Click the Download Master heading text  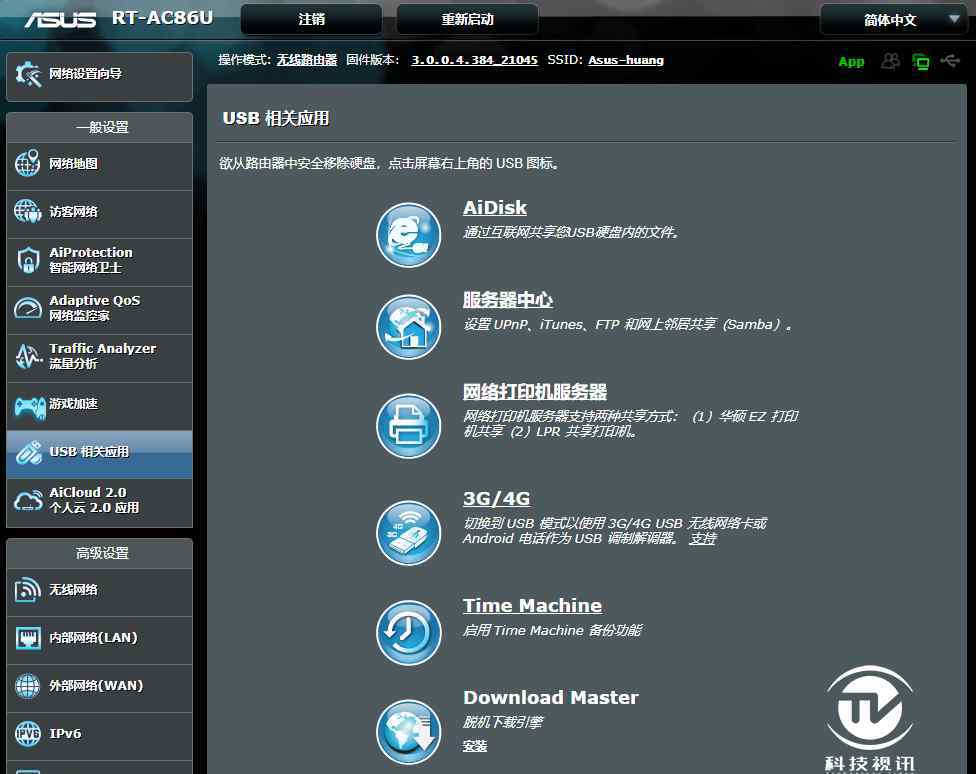tap(551, 697)
